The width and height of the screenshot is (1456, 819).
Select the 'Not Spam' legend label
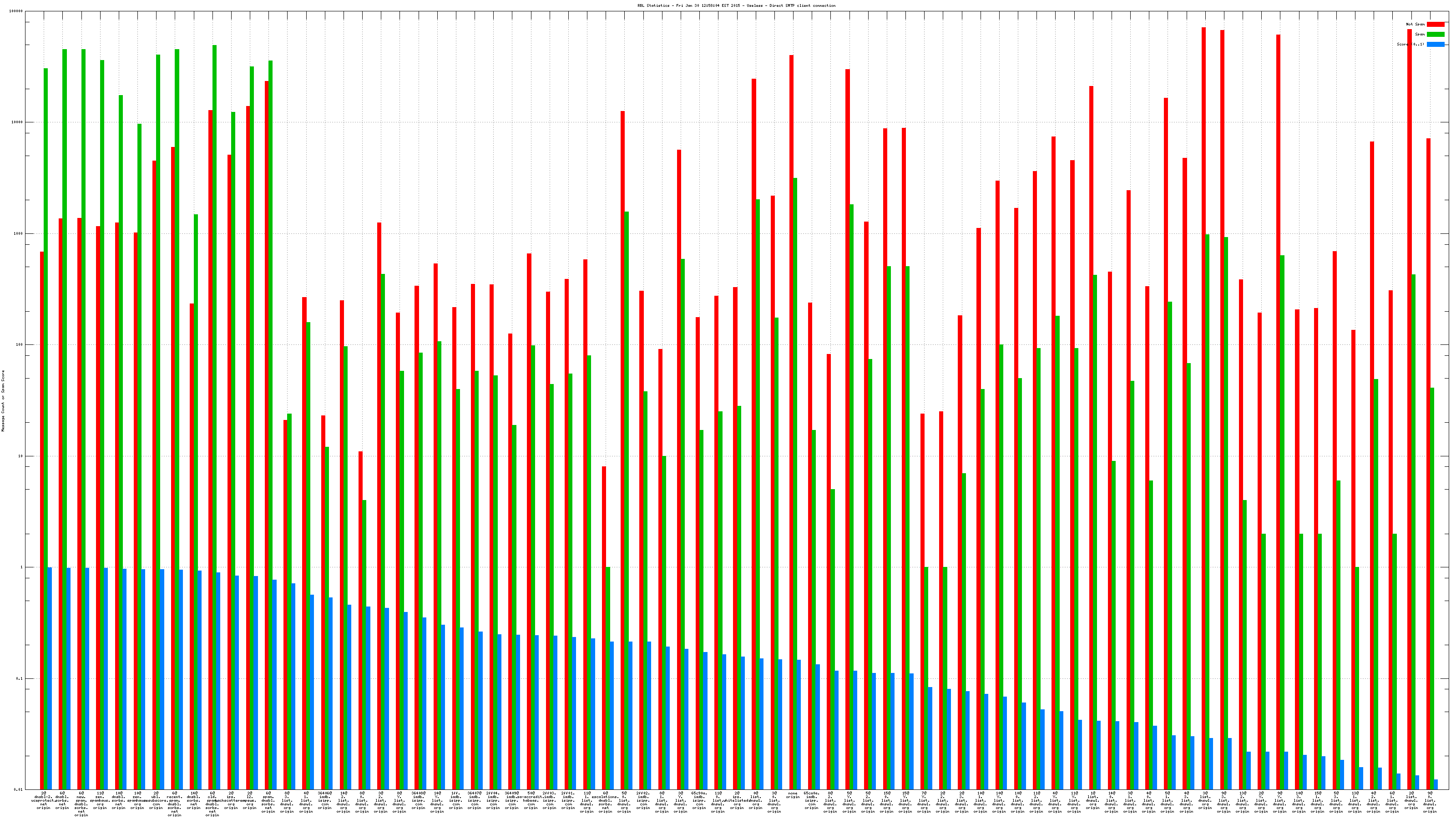click(1416, 24)
